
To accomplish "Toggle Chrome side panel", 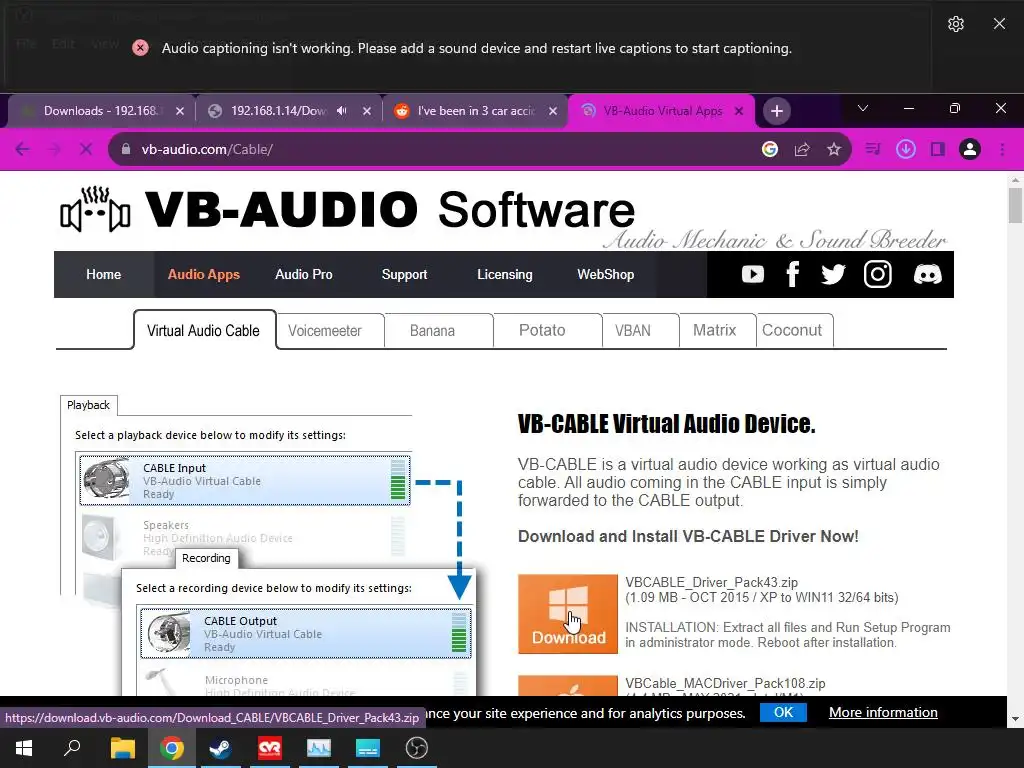I will point(938,149).
